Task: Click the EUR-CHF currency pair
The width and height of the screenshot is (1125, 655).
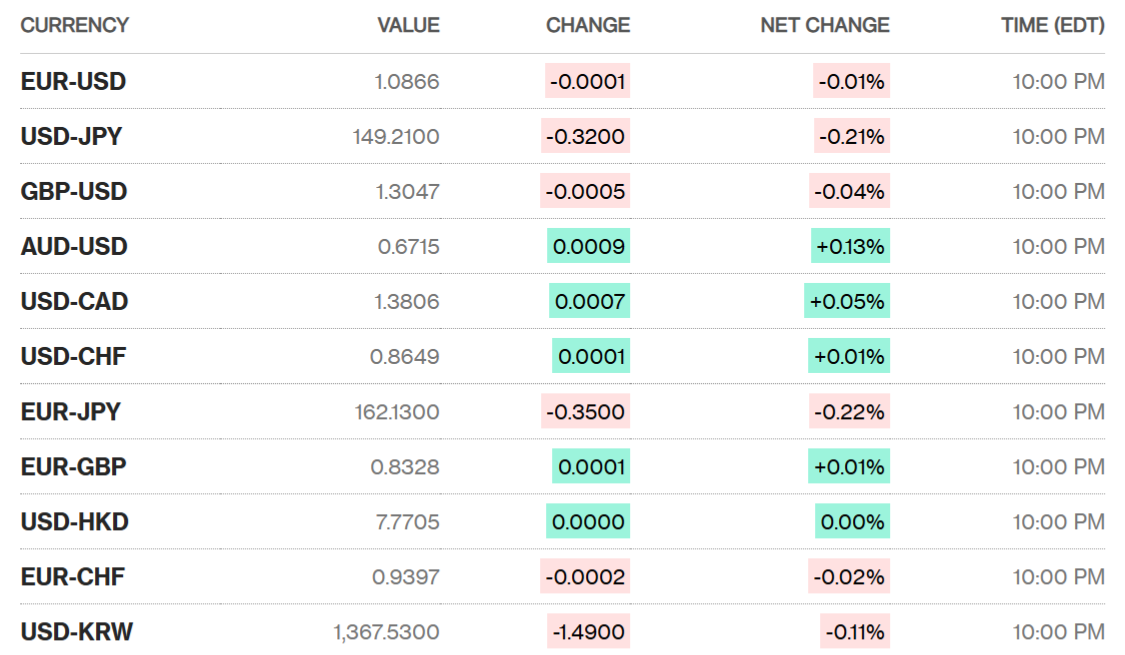Action: pyautogui.click(x=73, y=577)
